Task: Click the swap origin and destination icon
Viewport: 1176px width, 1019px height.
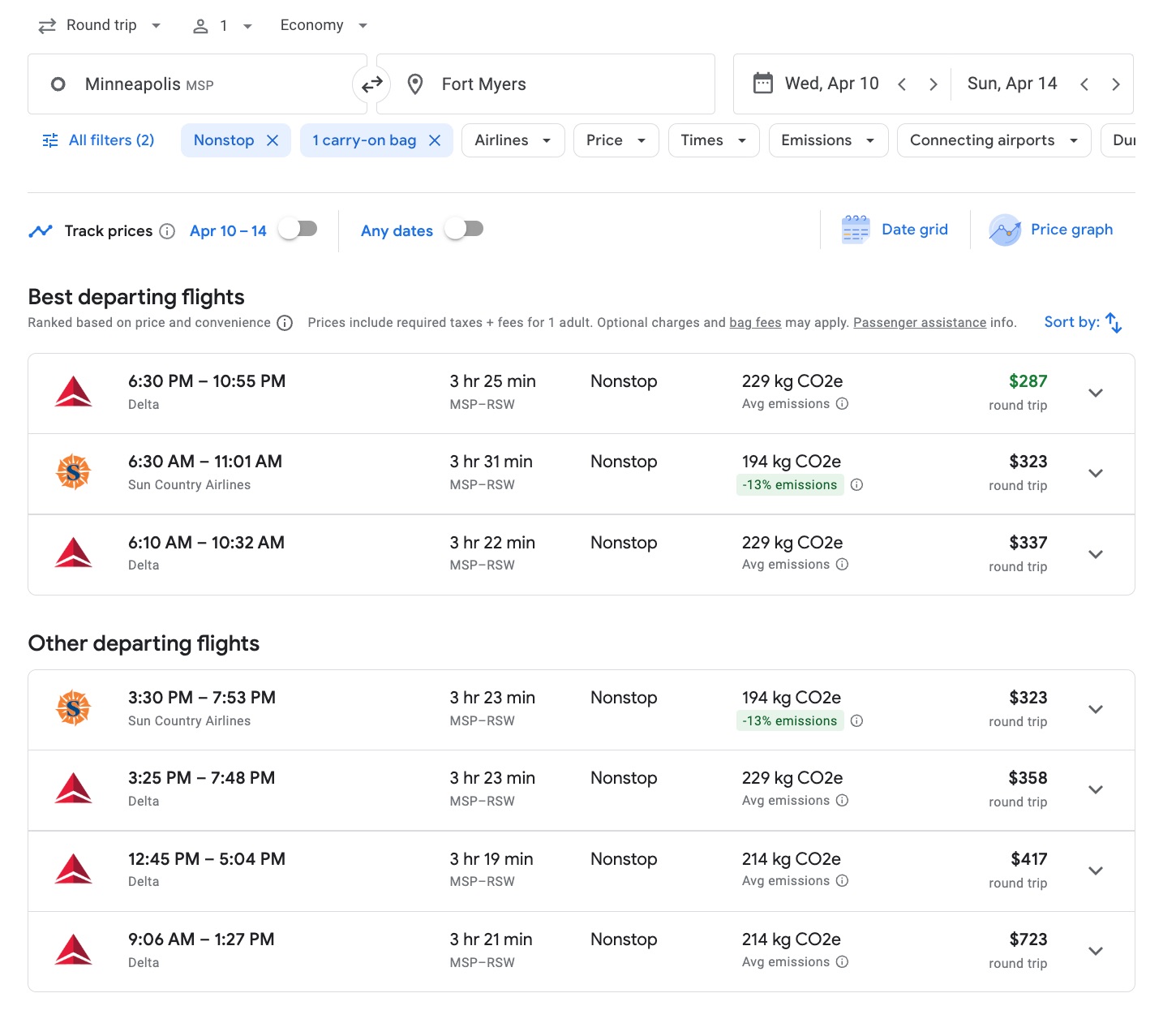Action: (x=371, y=84)
